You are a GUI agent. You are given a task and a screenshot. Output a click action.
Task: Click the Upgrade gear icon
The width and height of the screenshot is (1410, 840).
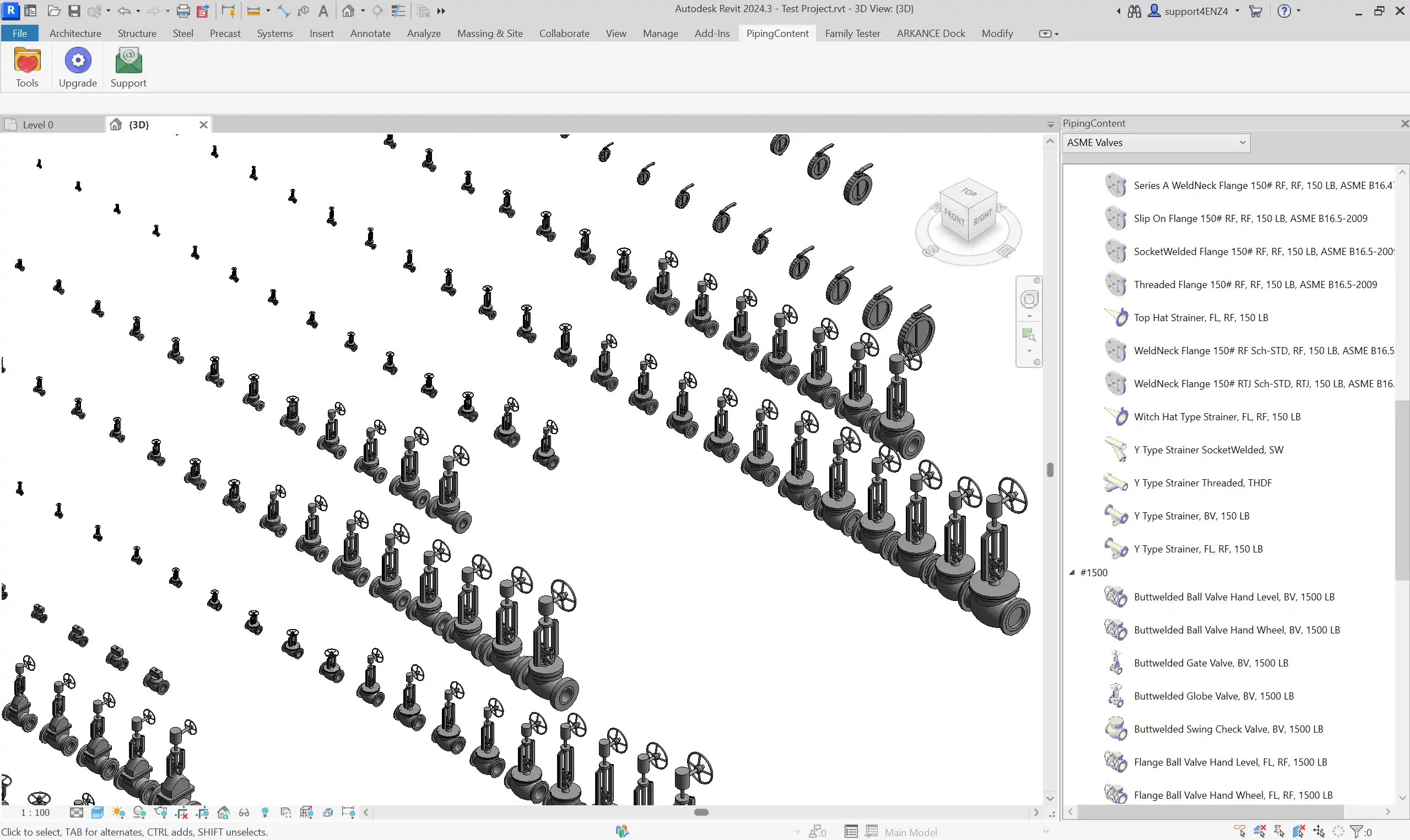pos(78,61)
